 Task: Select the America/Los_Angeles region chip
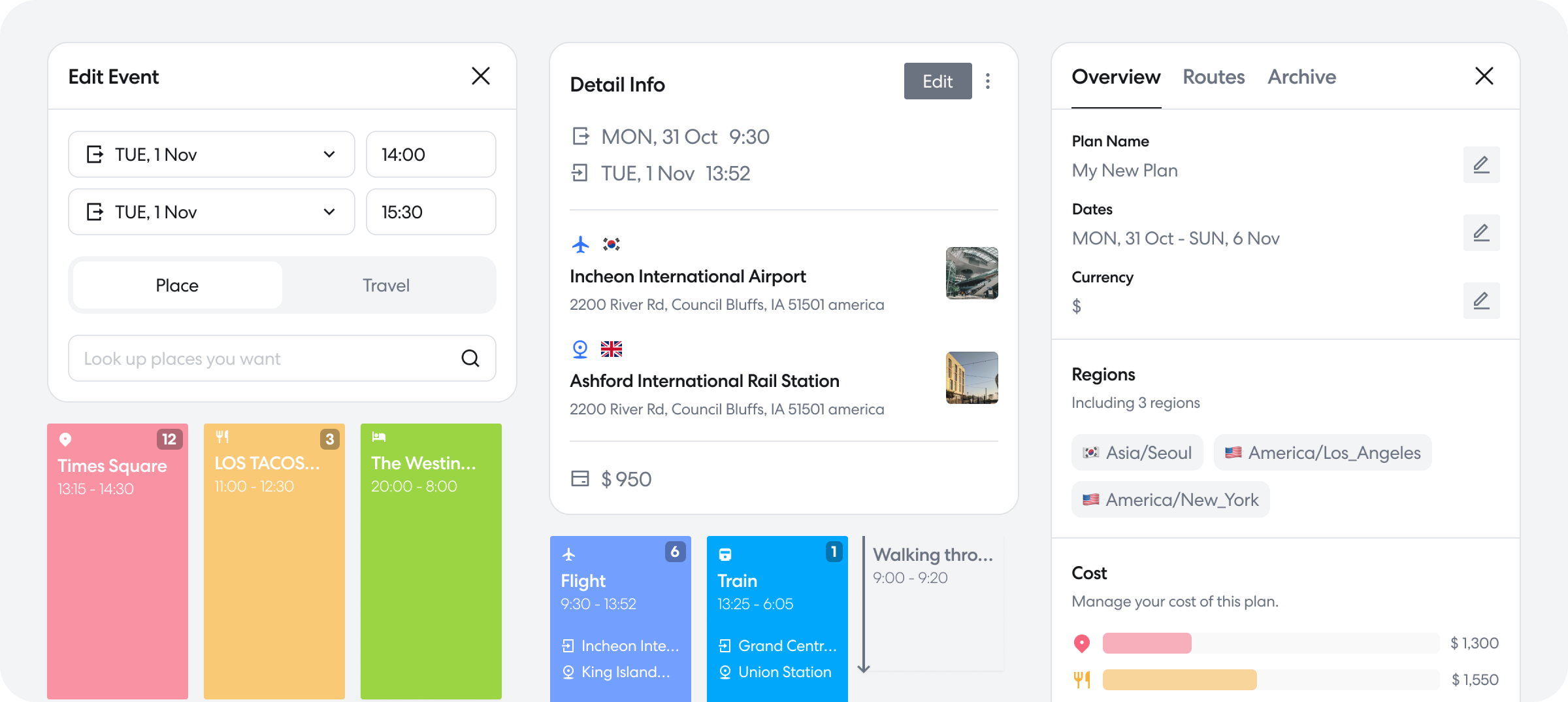tap(1323, 452)
